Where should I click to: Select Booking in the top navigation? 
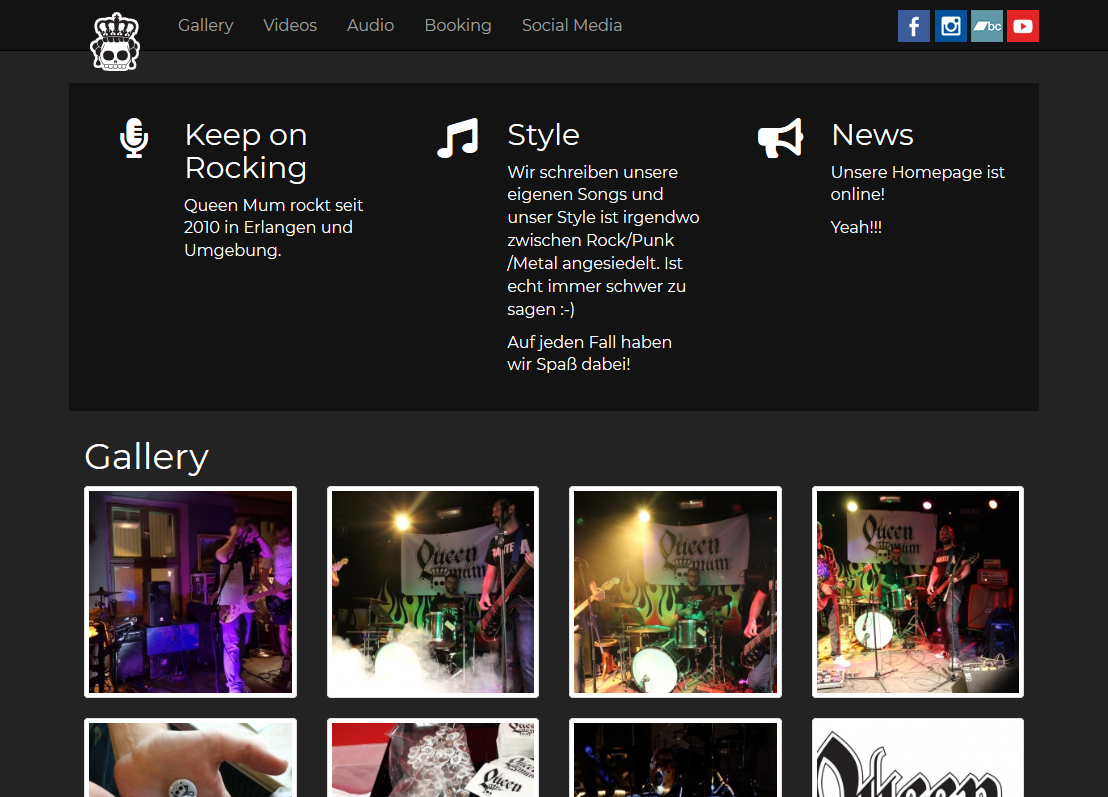(458, 25)
